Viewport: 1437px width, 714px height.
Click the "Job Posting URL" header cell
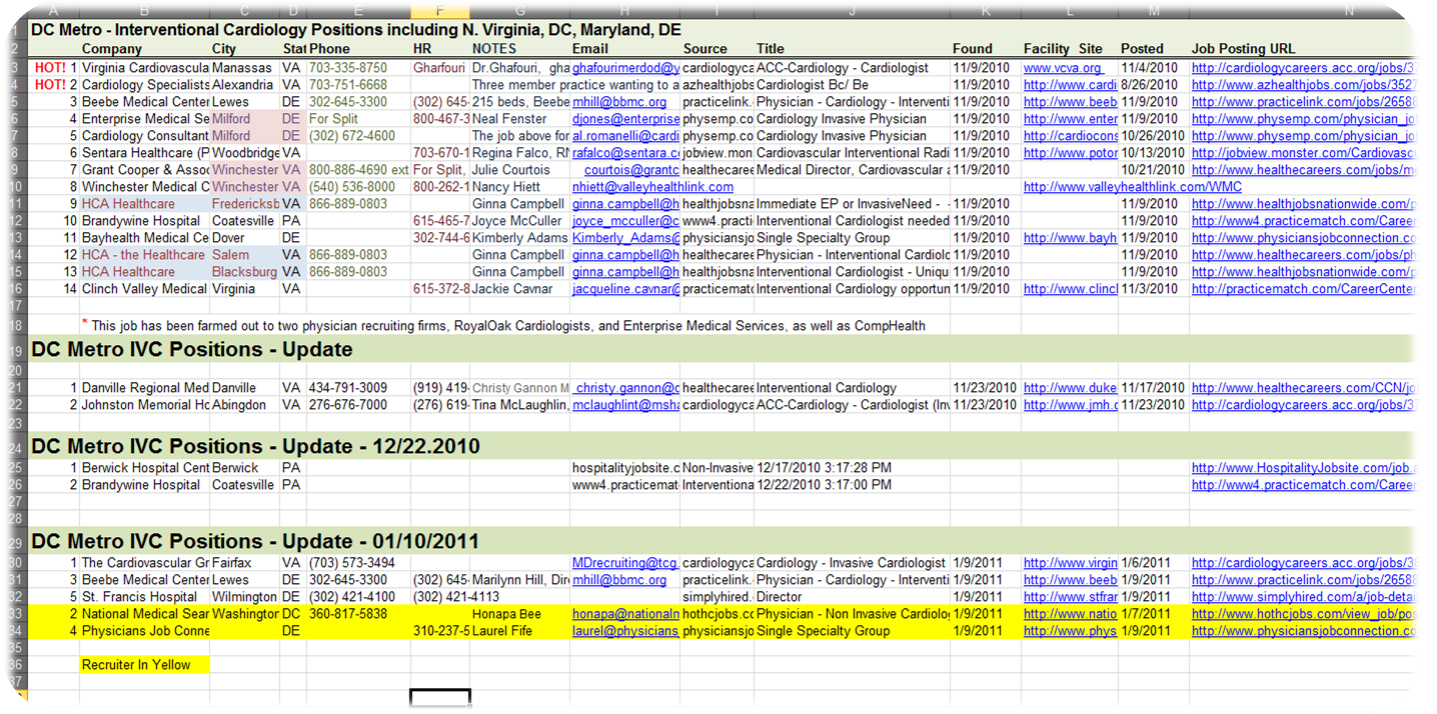click(x=1243, y=48)
